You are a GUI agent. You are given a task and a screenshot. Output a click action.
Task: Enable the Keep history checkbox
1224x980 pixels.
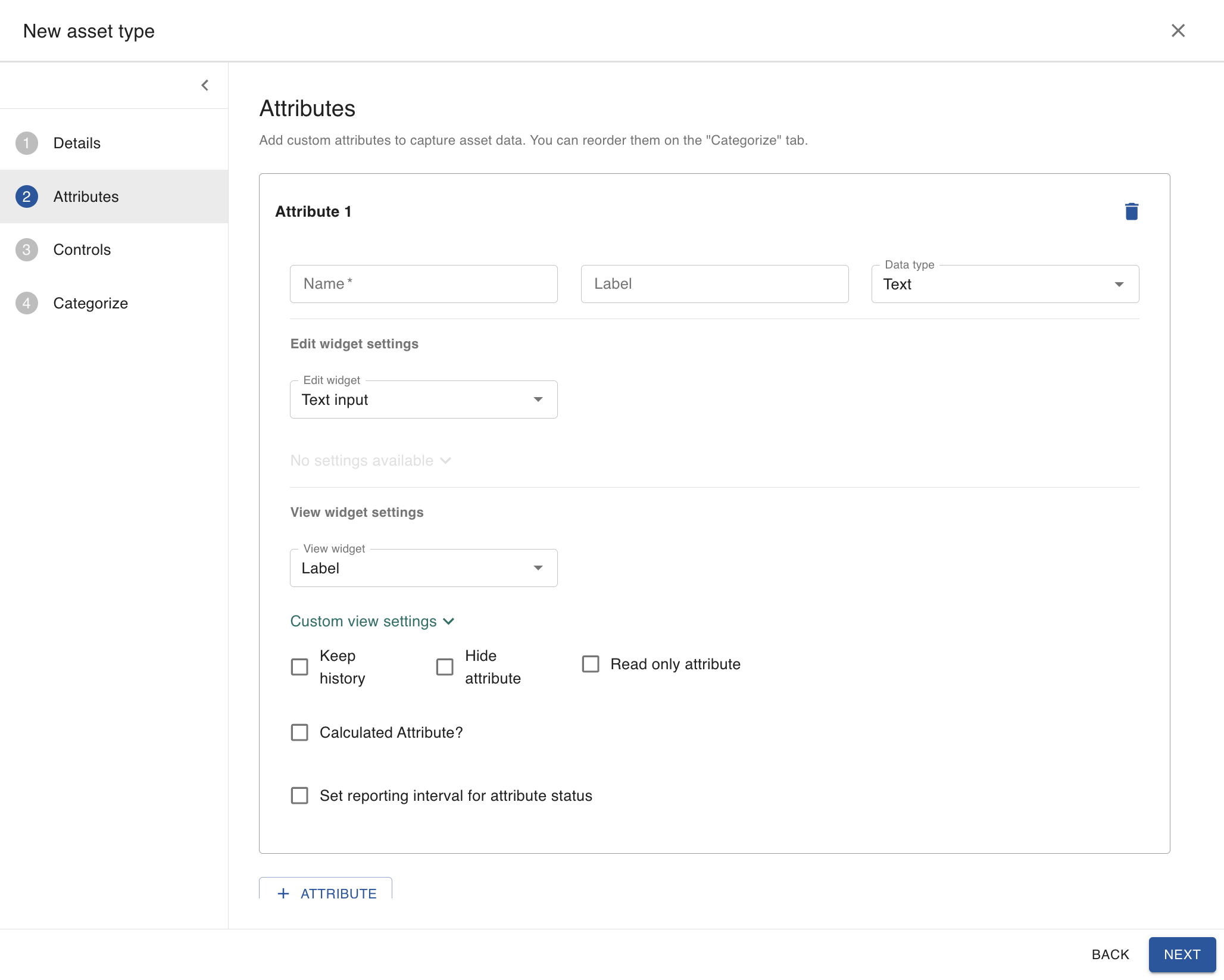click(299, 667)
